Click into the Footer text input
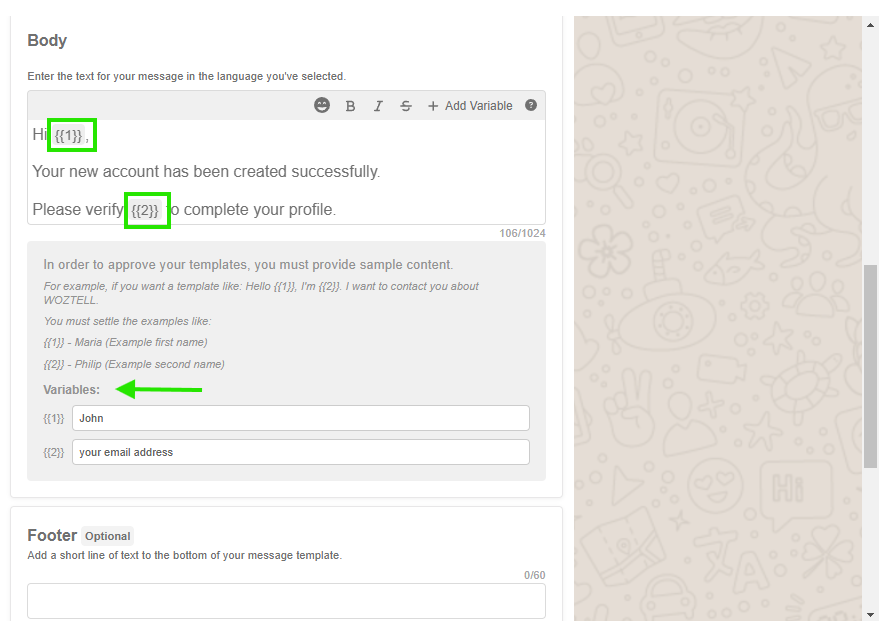The width and height of the screenshot is (887, 621). 286,601
